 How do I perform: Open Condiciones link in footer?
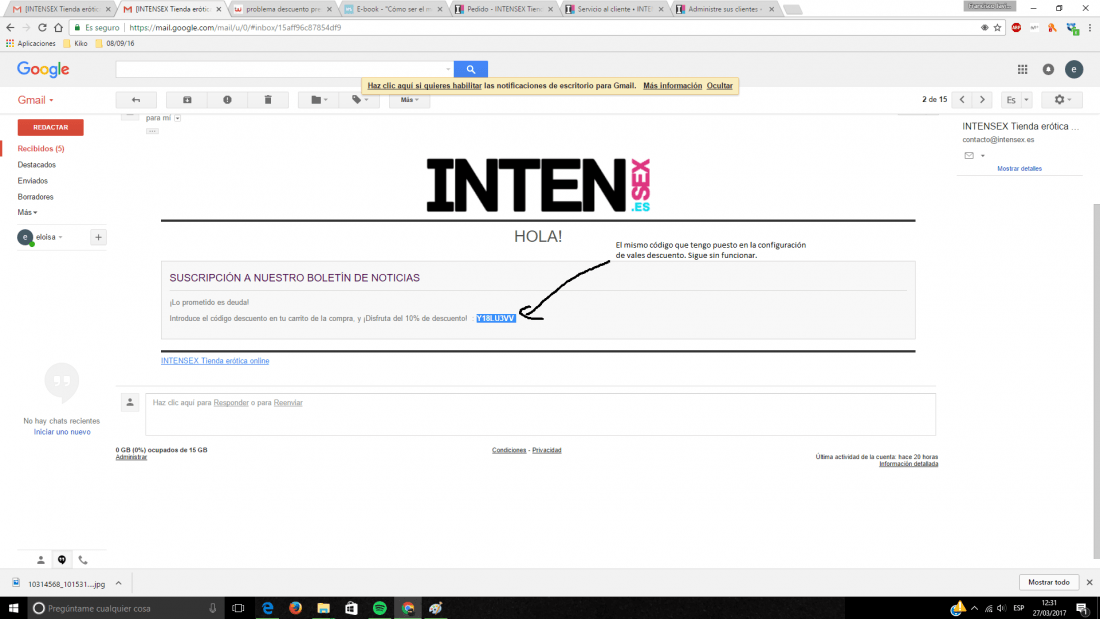(x=509, y=451)
